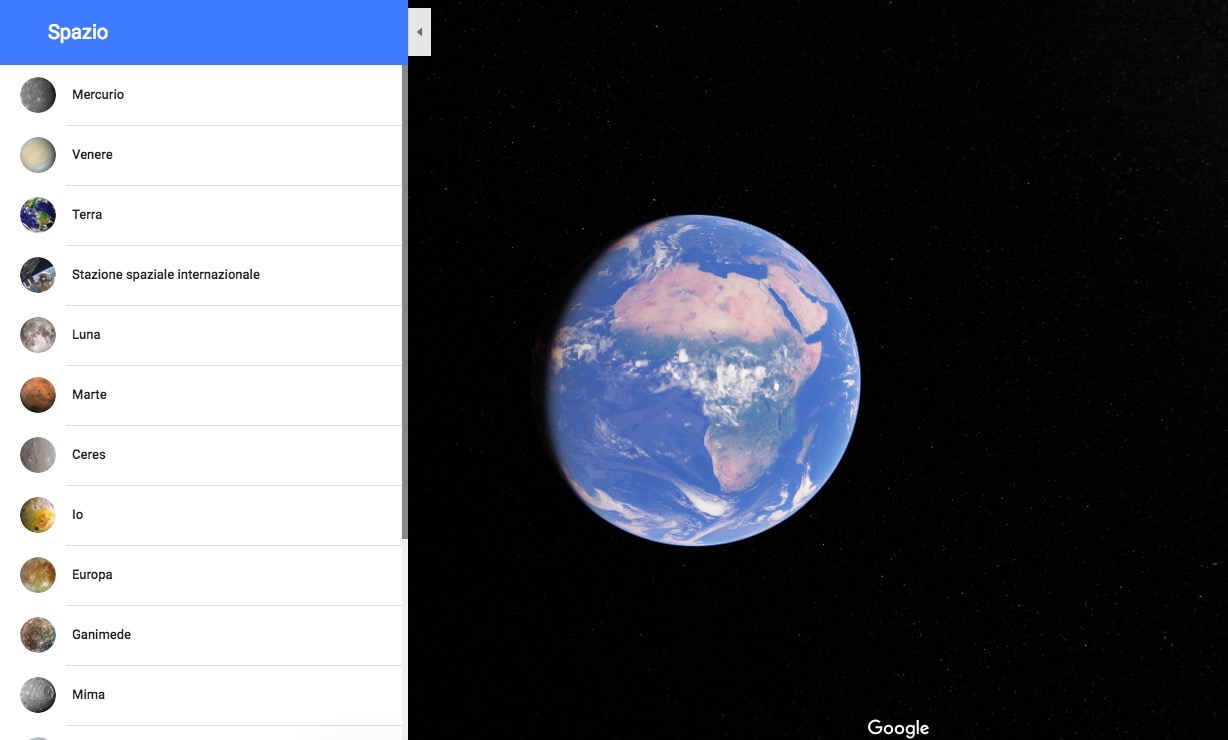Select the yellow Io moon icon
The height and width of the screenshot is (740, 1228).
(x=38, y=515)
